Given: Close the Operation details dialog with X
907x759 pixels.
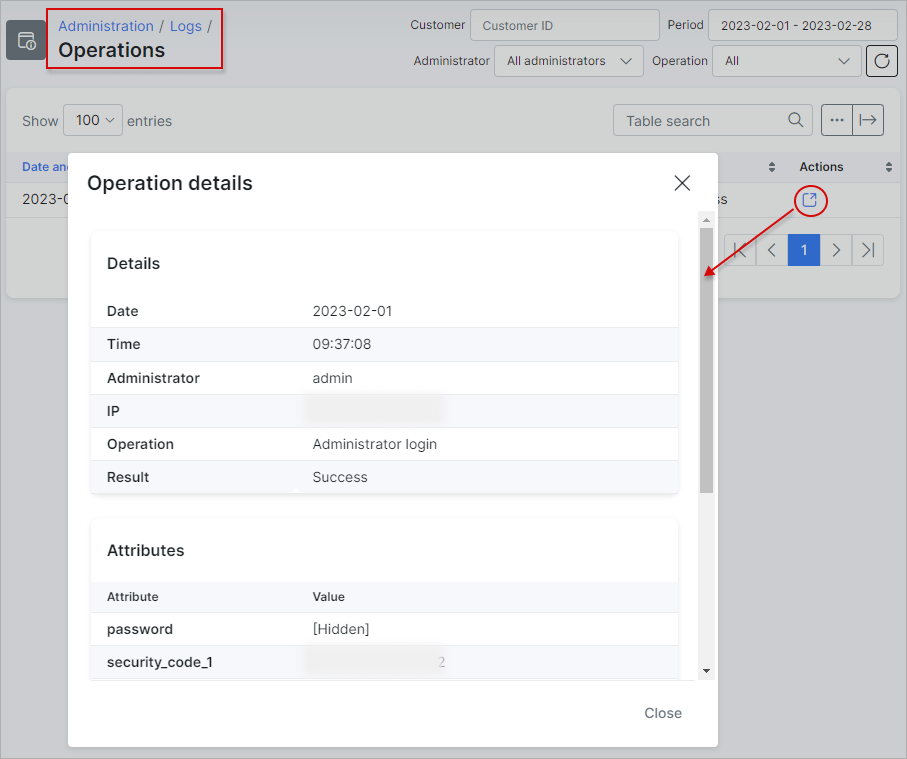Looking at the screenshot, I should pyautogui.click(x=682, y=183).
